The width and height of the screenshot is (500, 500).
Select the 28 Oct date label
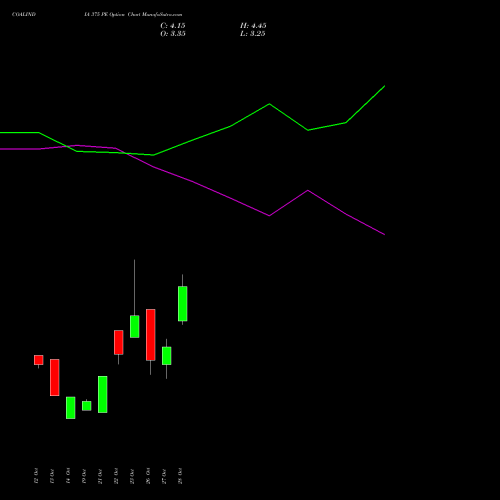point(180,476)
